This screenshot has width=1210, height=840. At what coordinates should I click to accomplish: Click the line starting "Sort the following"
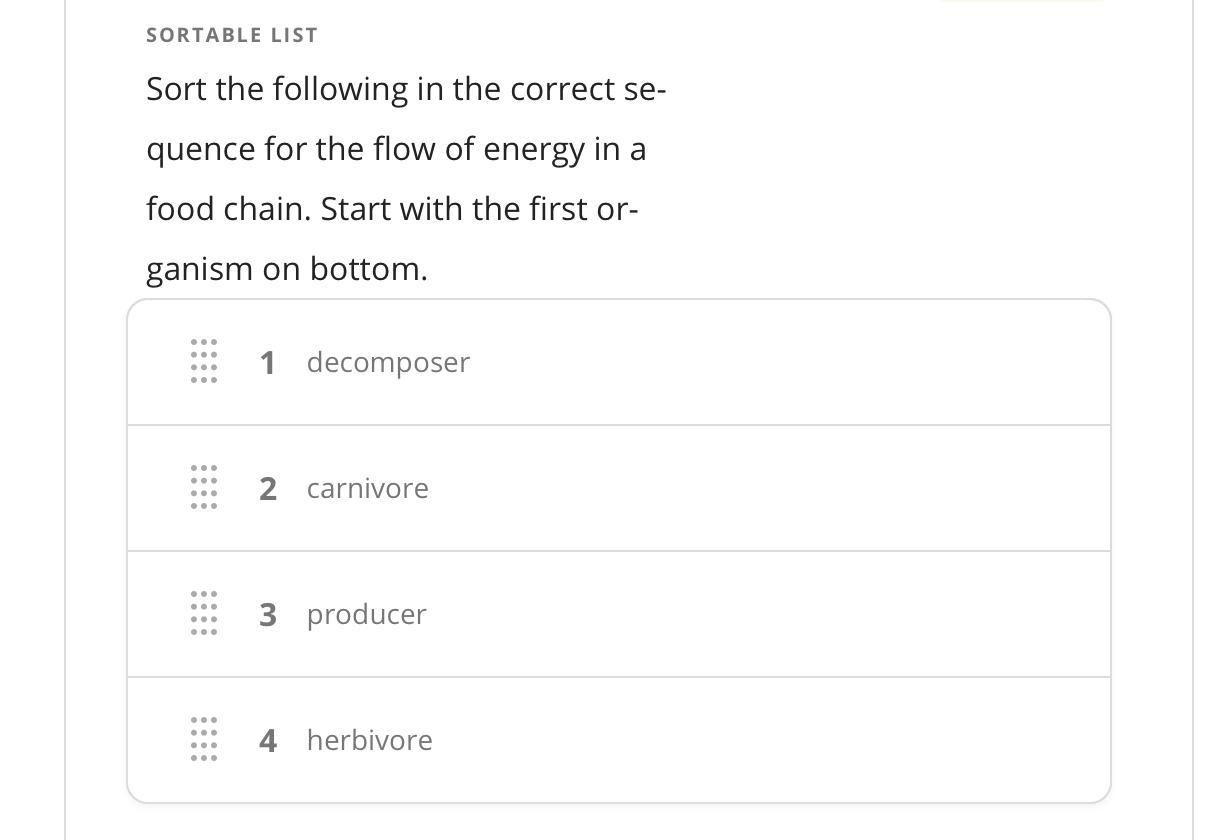pyautogui.click(x=405, y=89)
